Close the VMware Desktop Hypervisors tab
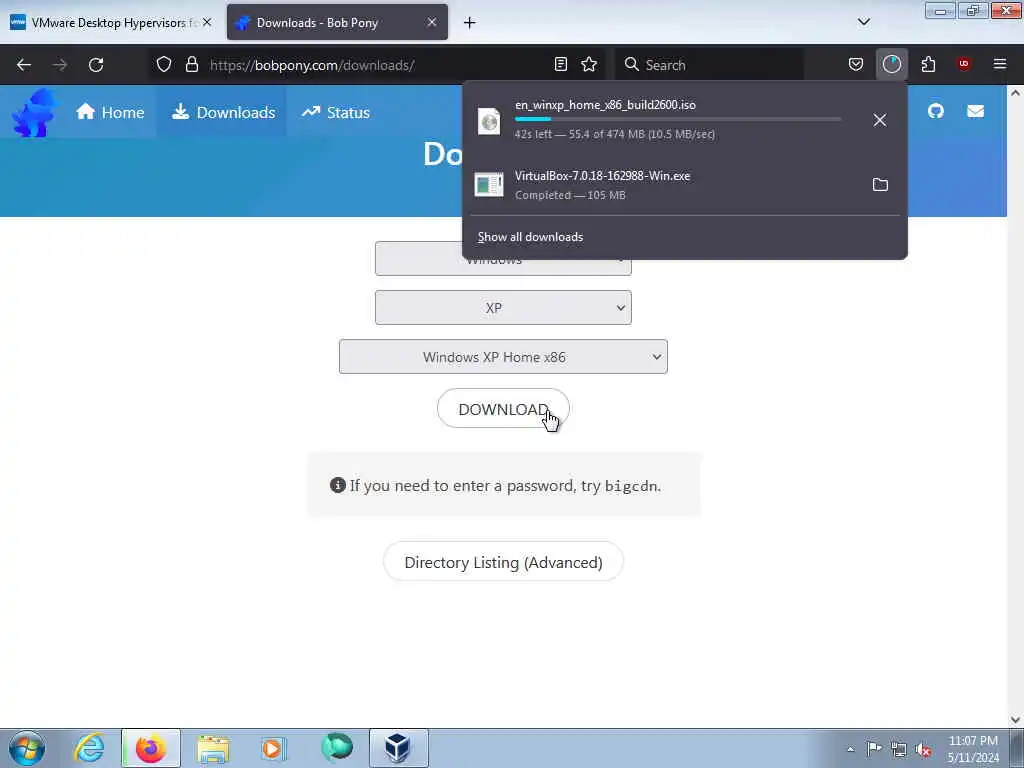This screenshot has width=1024, height=768. click(207, 22)
